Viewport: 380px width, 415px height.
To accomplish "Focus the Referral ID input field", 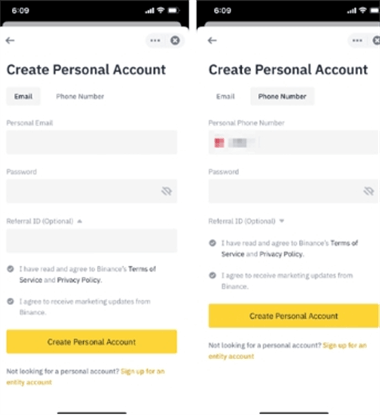I will [92, 240].
